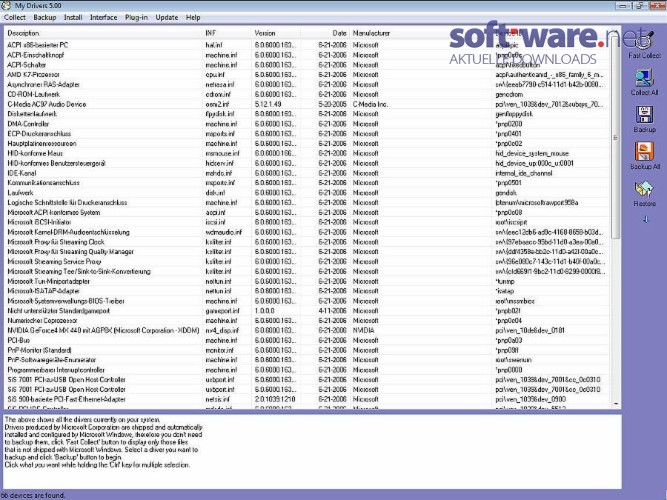
Task: Select HID-konformes Benutzersteuergerät row
Action: [306, 163]
